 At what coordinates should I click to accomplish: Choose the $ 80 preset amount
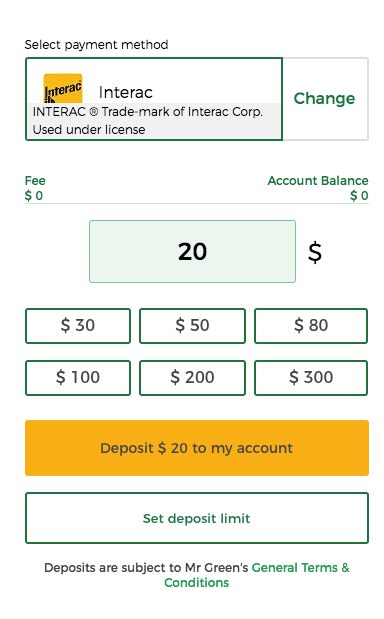click(x=311, y=326)
